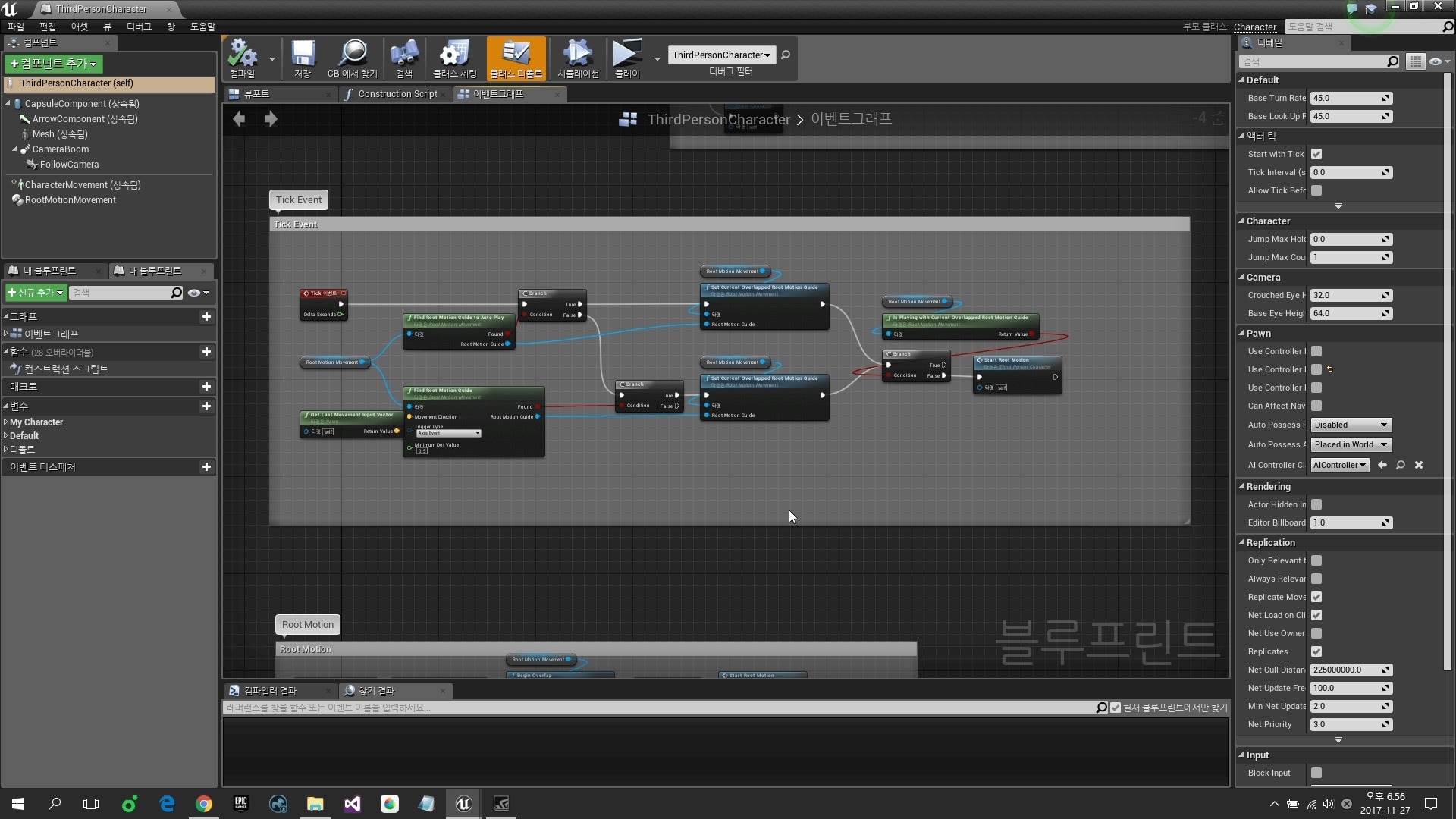Open the Debug menu

140,27
